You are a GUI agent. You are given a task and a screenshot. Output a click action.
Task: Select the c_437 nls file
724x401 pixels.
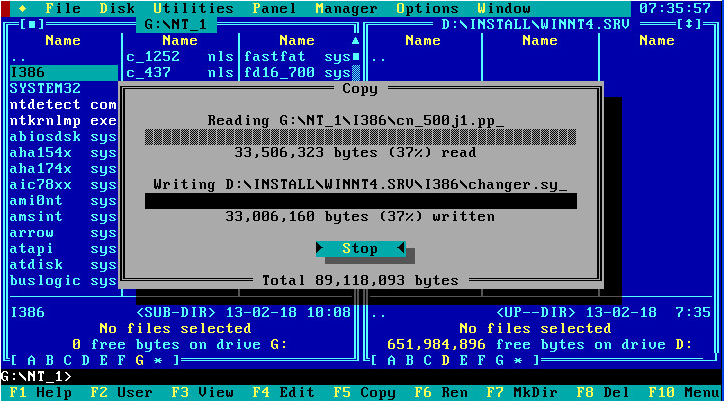point(180,73)
